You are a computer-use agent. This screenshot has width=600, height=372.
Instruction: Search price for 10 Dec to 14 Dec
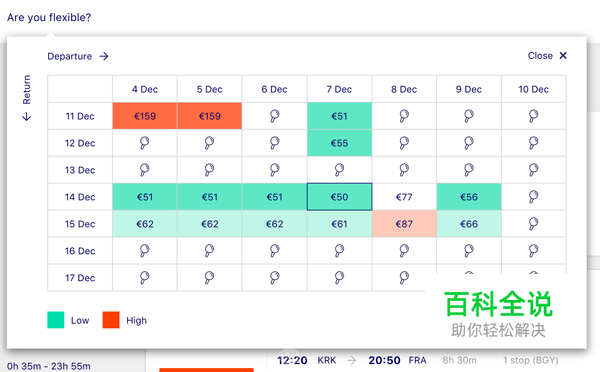point(533,197)
